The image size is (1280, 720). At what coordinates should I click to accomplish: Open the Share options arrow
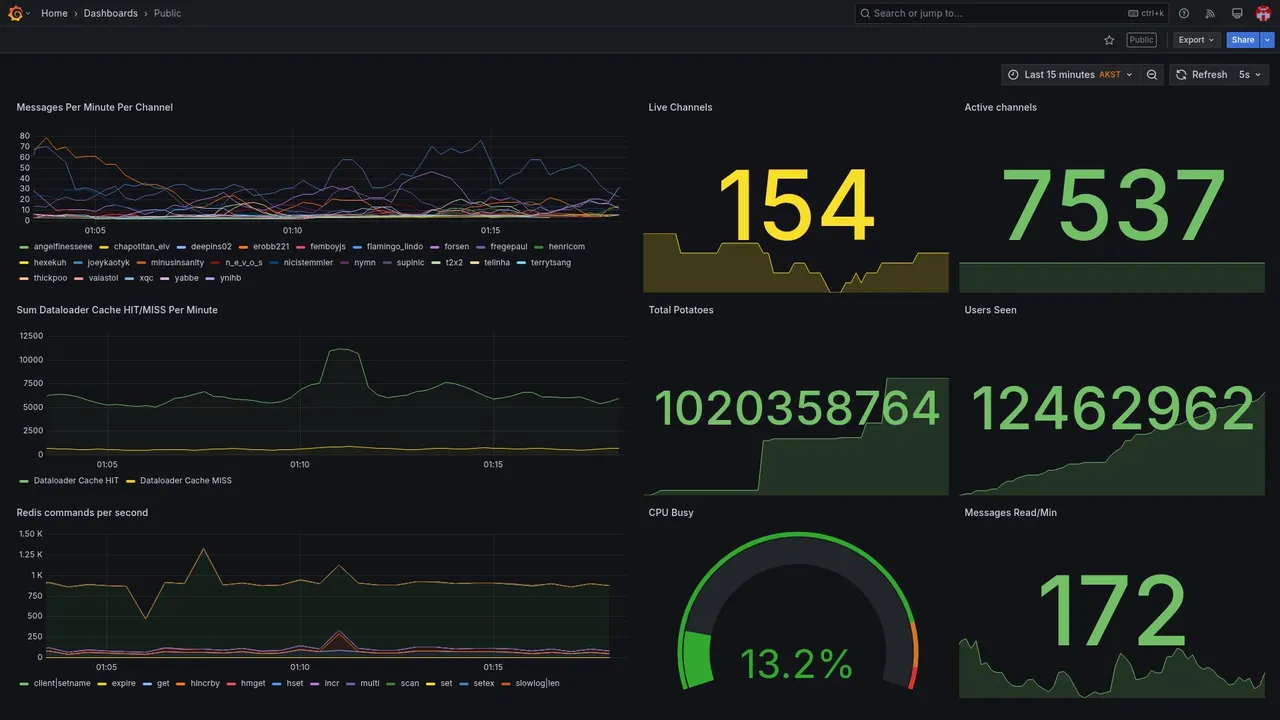tap(1268, 40)
